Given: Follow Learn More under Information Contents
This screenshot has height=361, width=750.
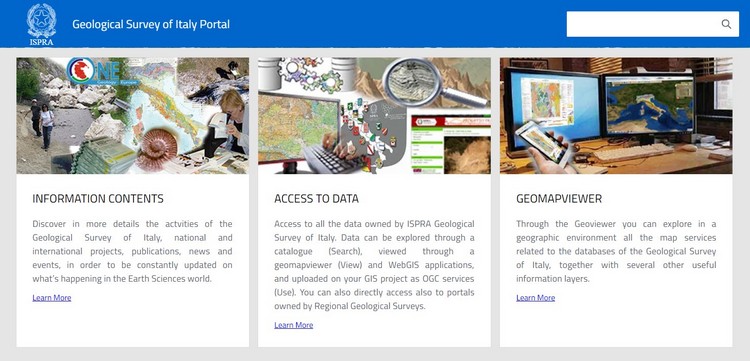Looking at the screenshot, I should [52, 297].
